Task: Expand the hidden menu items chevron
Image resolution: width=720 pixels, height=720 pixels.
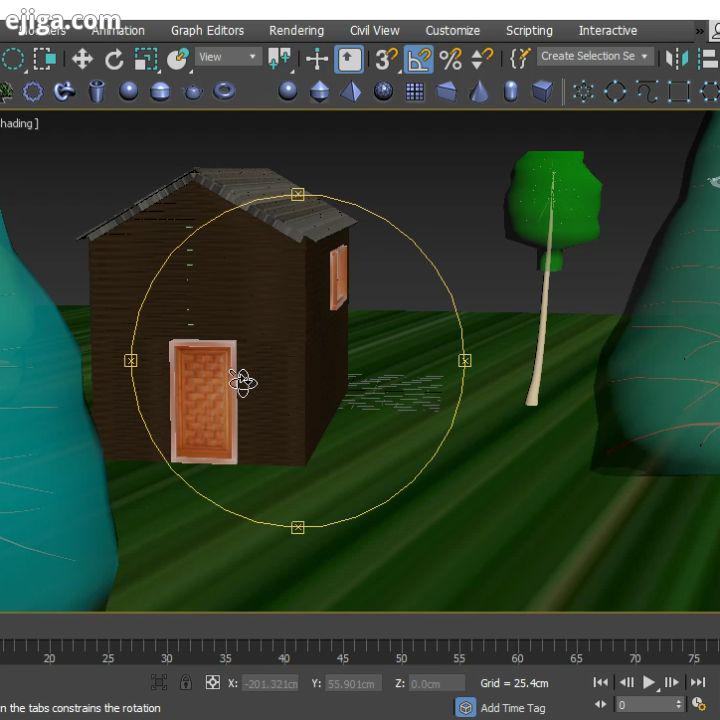Action: point(699,31)
